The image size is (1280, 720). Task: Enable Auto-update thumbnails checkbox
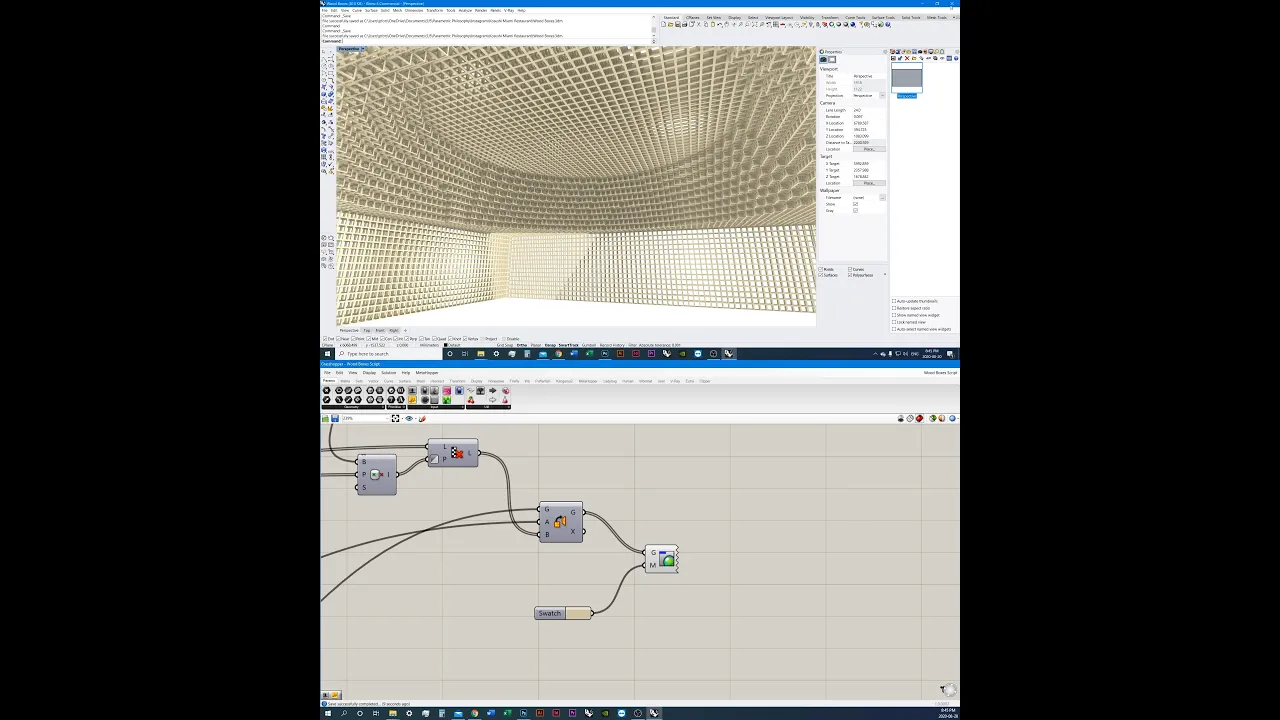point(894,301)
